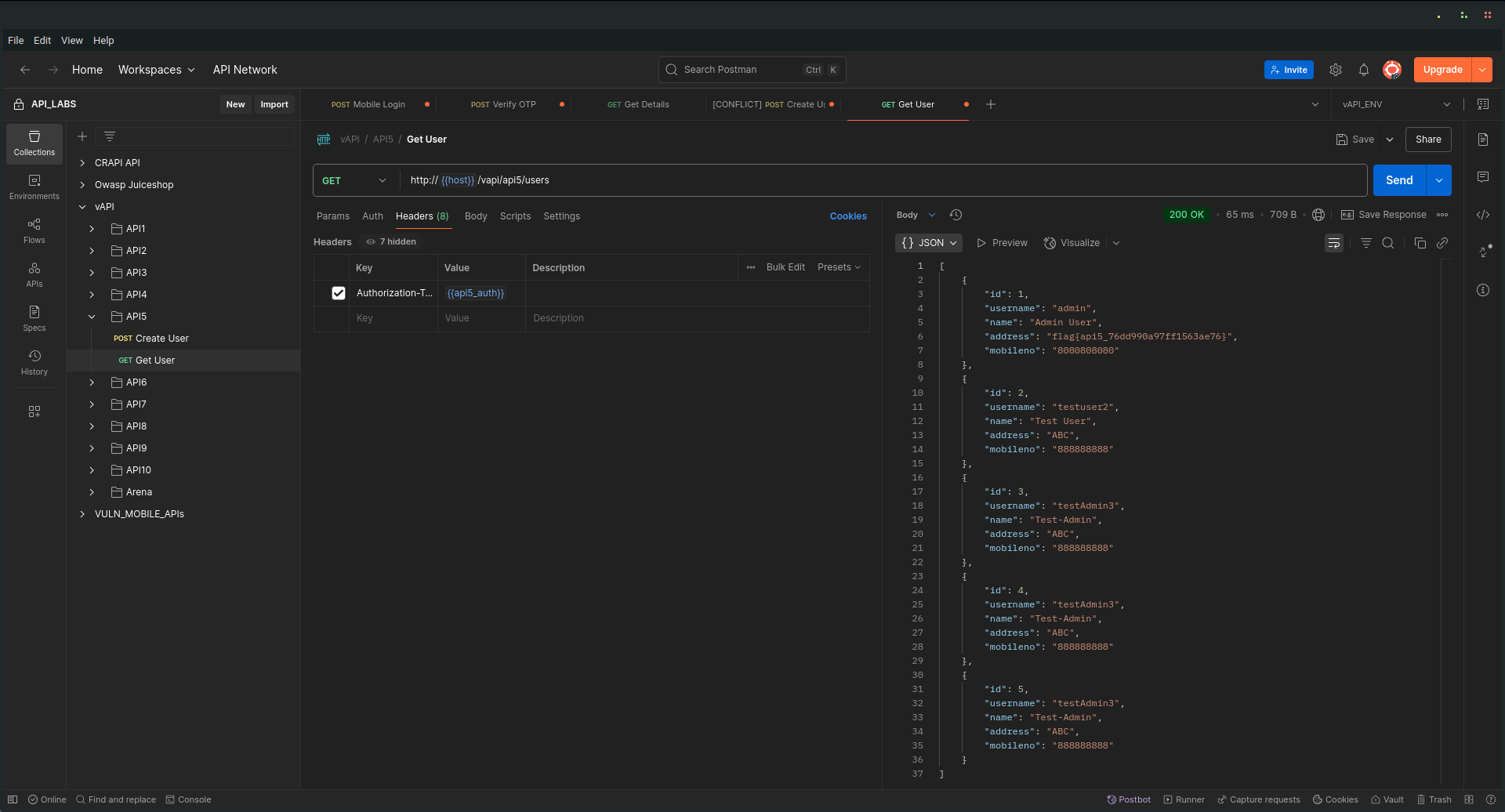The image size is (1505, 812).
Task: Open code snippet icon in right sidebar
Action: click(1483, 215)
